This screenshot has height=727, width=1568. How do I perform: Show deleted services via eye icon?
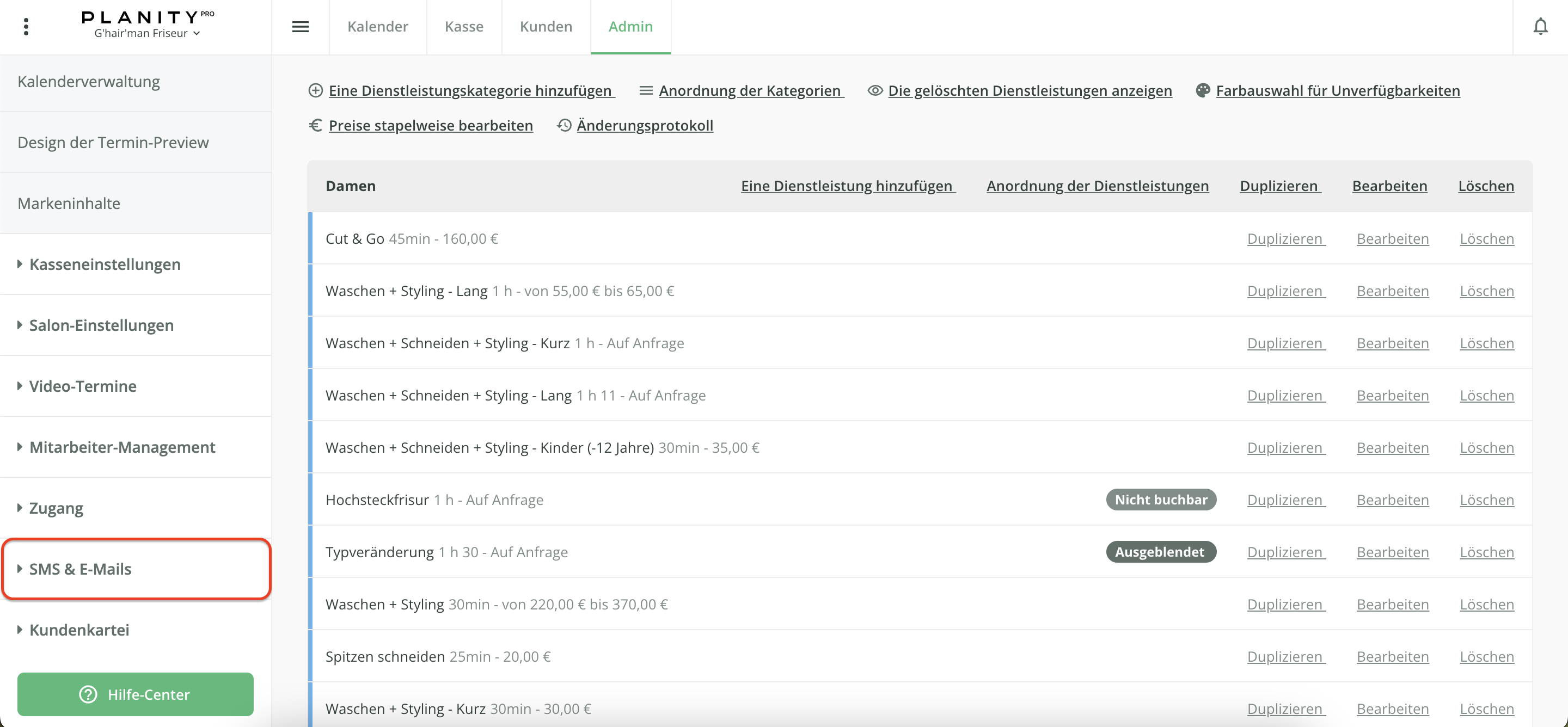click(x=875, y=91)
